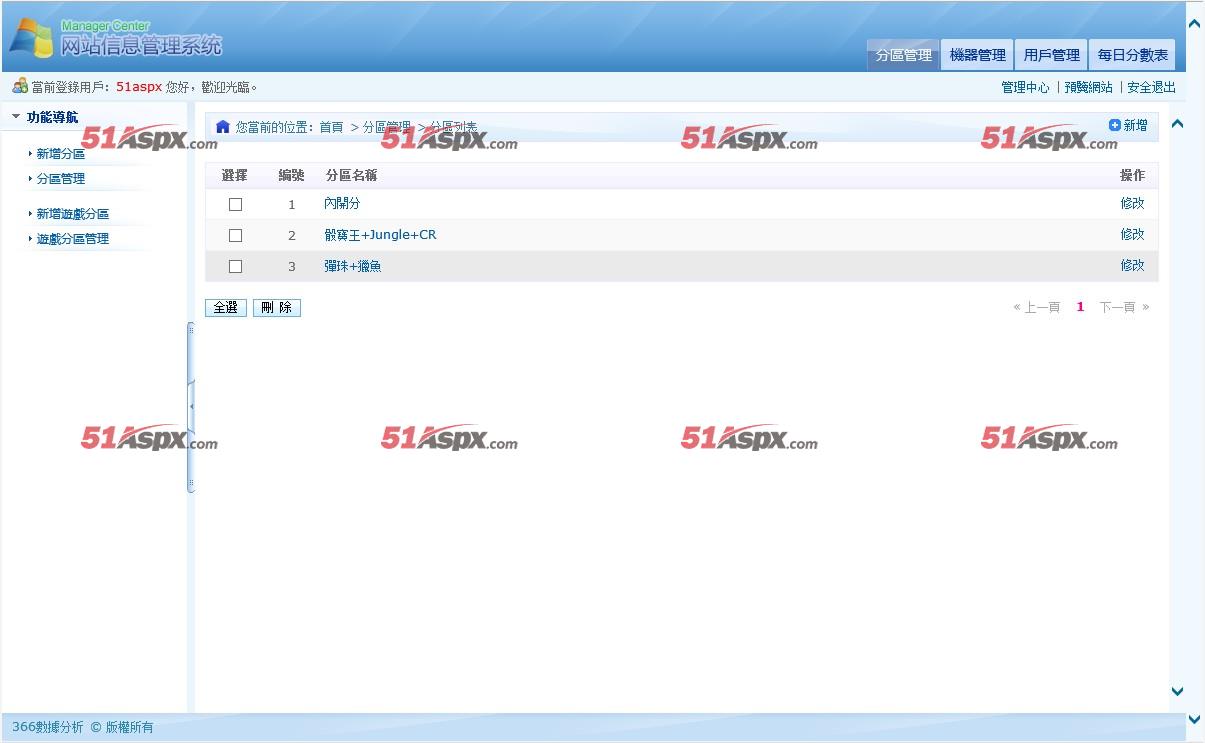Screen dimensions: 1205x743
Task: Switch to the 機器管理 tab
Action: click(977, 55)
